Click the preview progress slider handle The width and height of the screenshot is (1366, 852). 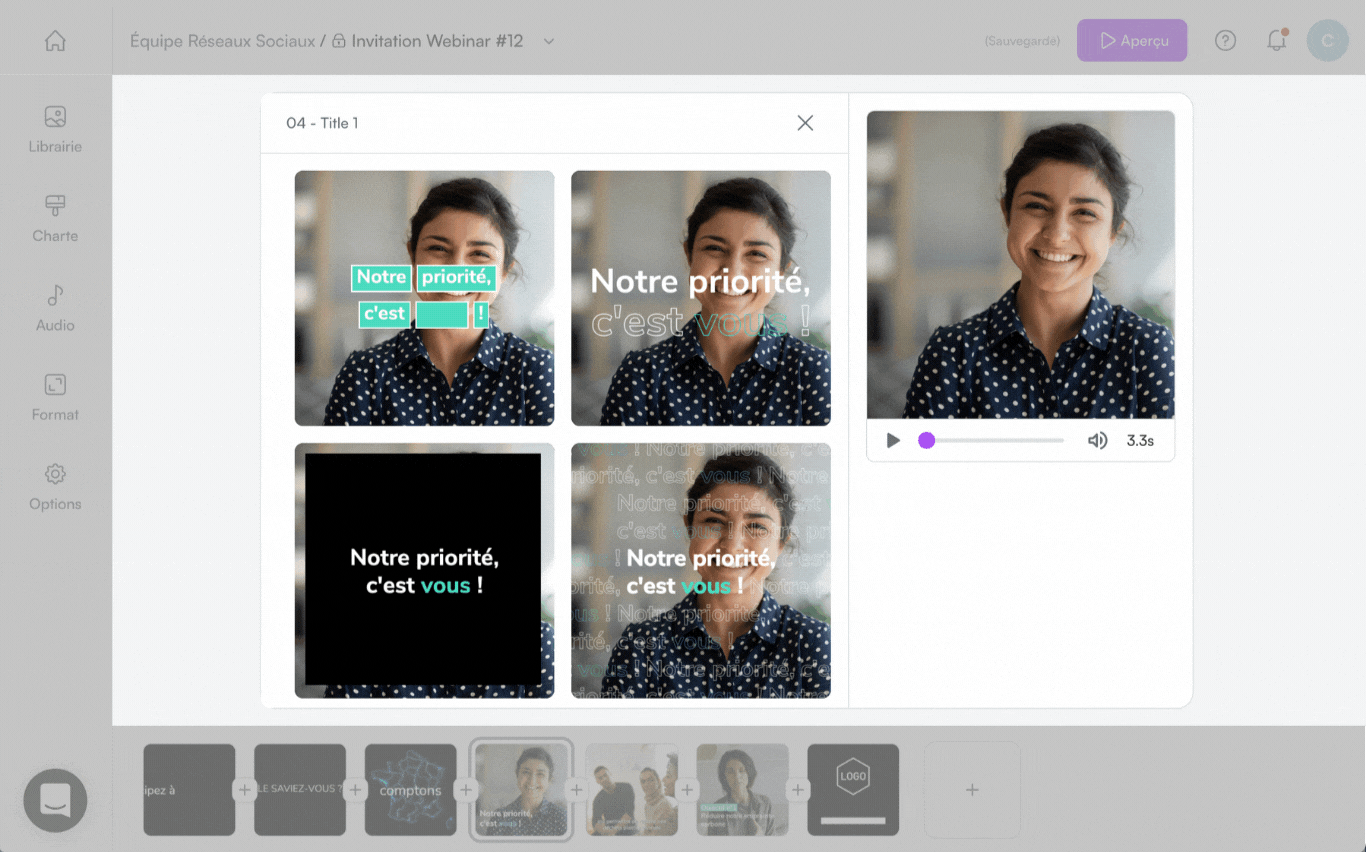pyautogui.click(x=926, y=440)
